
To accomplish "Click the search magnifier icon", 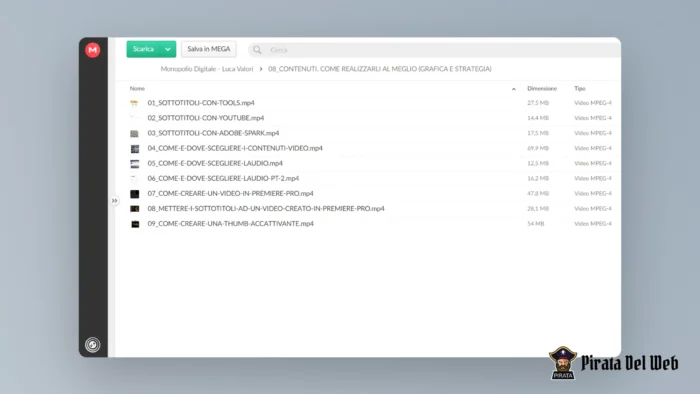I will 257,50.
